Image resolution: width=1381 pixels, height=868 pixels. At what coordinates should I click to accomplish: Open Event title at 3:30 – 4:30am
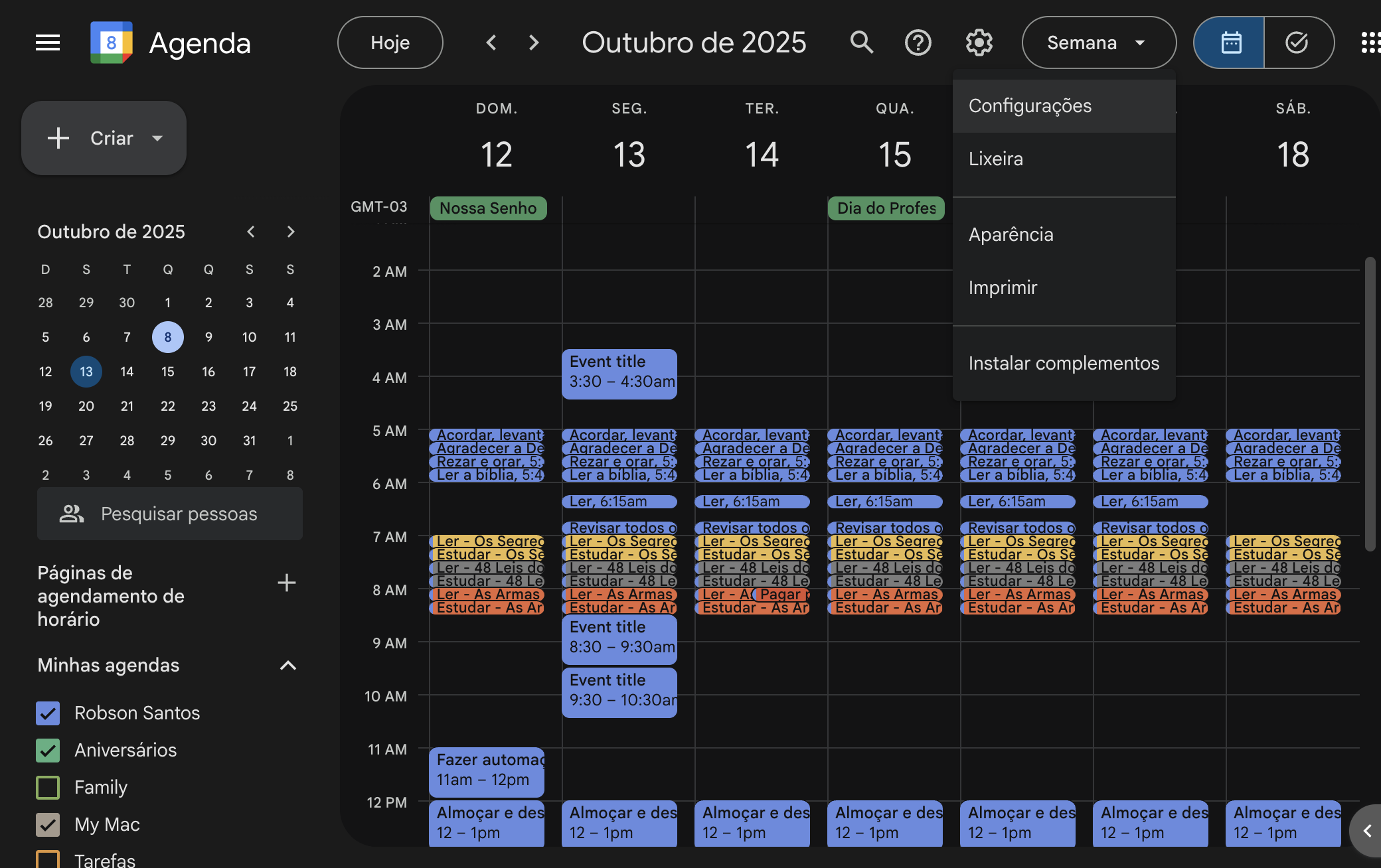click(619, 374)
